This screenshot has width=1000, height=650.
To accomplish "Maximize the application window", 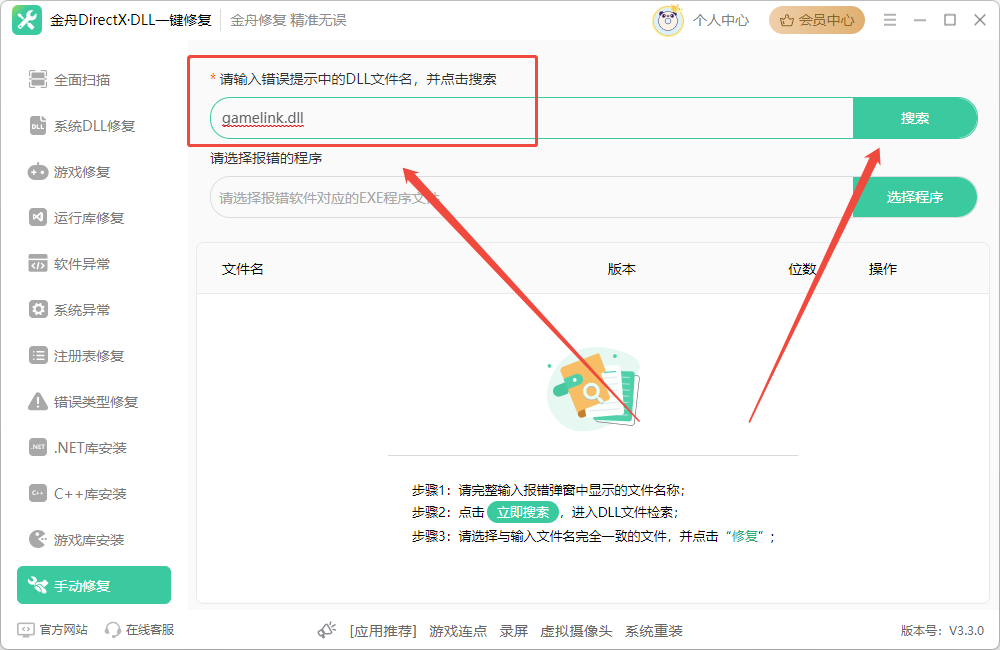I will point(950,20).
